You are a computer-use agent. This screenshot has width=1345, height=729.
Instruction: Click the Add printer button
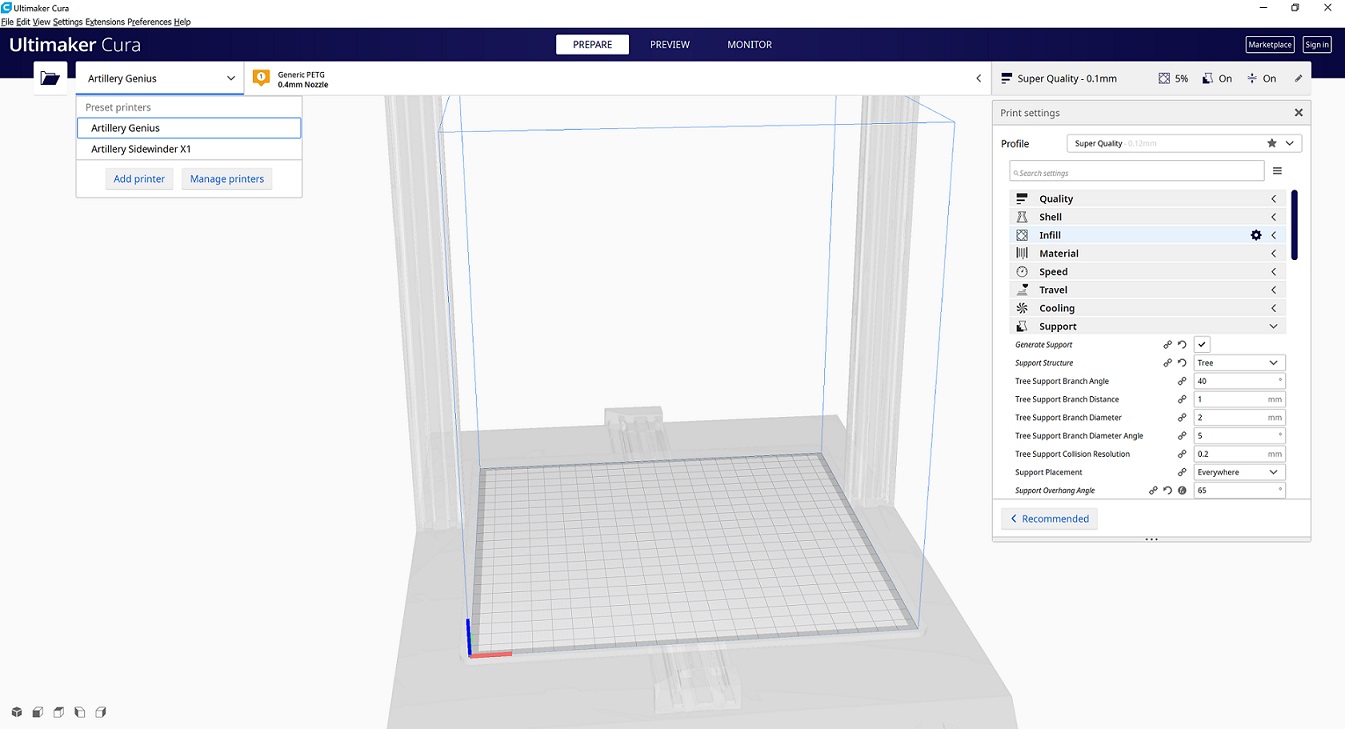coord(139,179)
